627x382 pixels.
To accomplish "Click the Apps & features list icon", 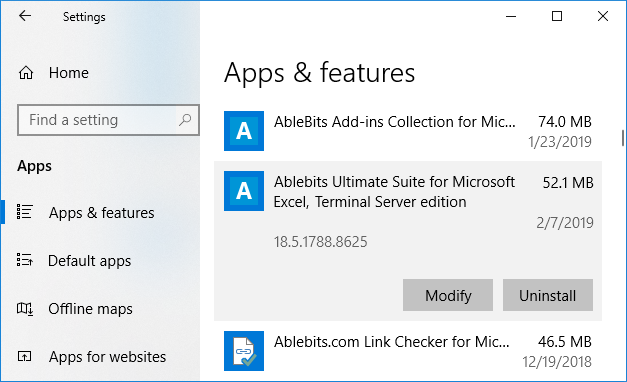I will (24, 212).
